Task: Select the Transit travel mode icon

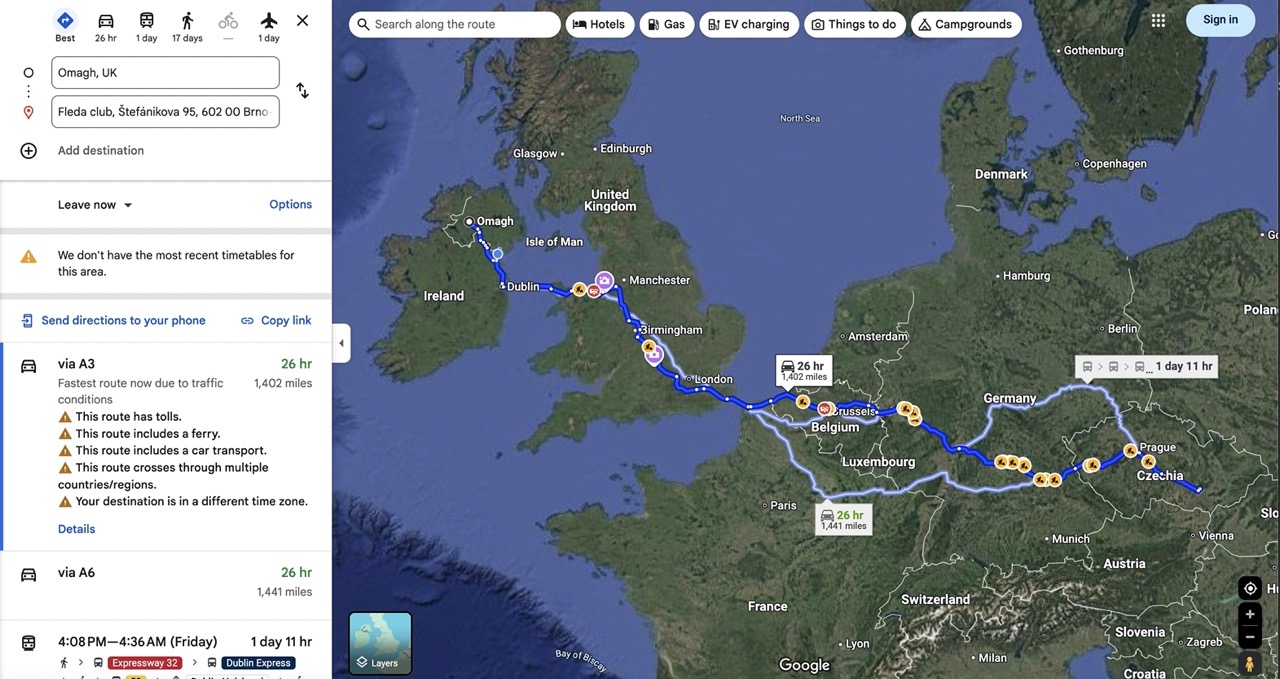Action: (x=147, y=21)
